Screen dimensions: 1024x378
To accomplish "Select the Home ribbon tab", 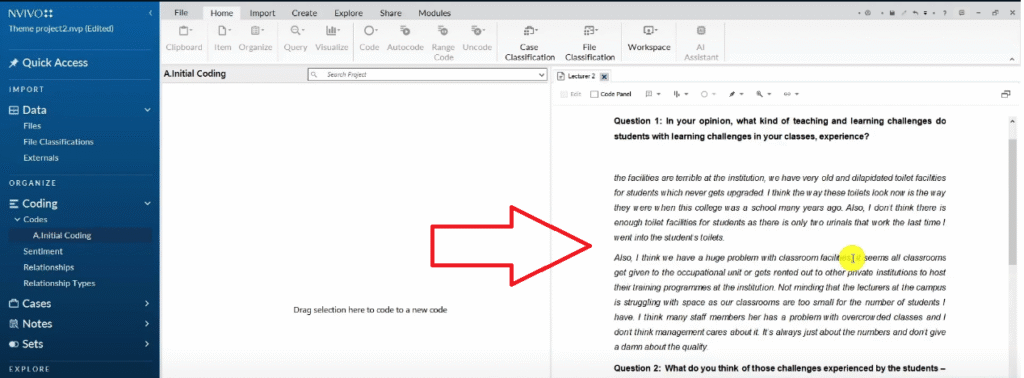I will point(221,13).
